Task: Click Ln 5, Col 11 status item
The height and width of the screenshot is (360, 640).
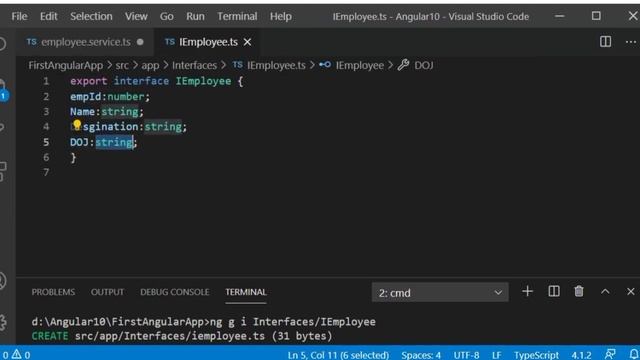Action: 338,355
